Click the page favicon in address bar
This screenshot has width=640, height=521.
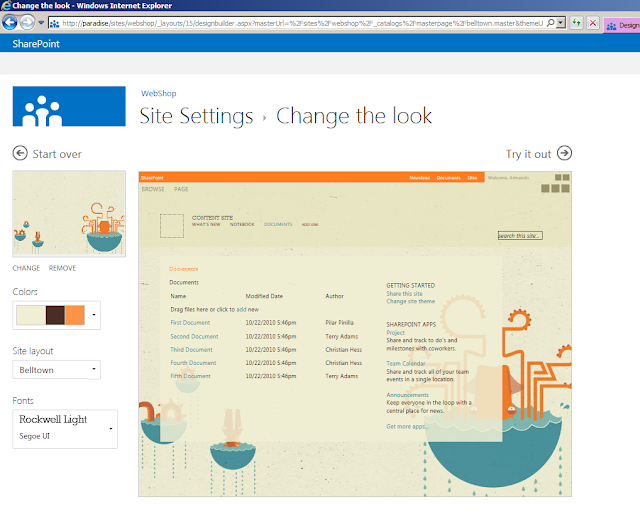[54, 24]
